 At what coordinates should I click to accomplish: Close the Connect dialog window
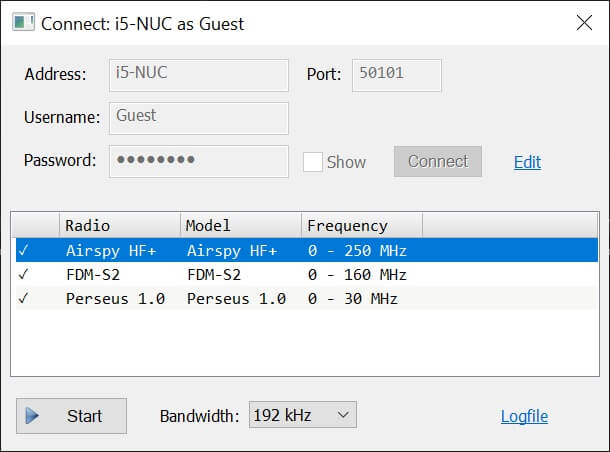pyautogui.click(x=584, y=23)
